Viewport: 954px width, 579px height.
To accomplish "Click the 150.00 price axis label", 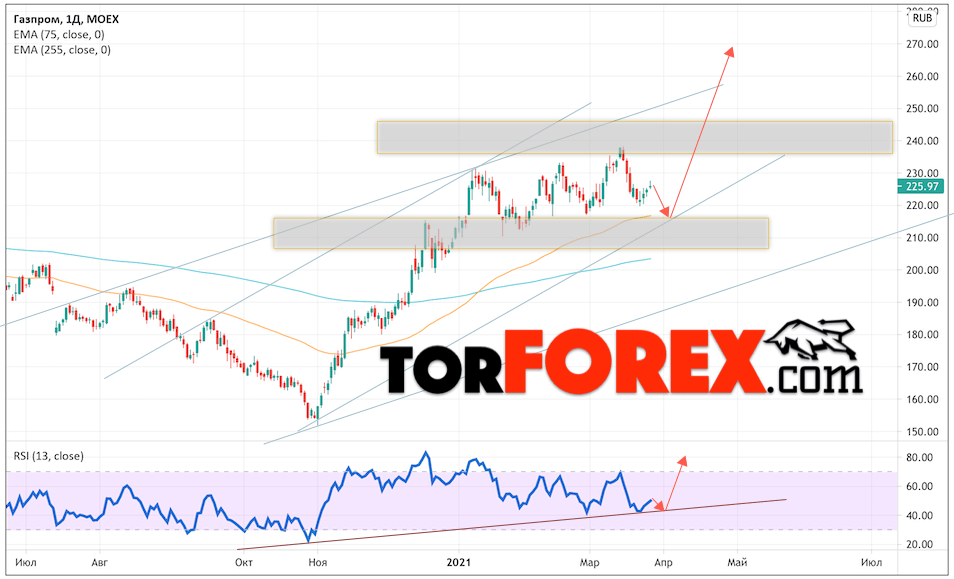I will click(922, 431).
